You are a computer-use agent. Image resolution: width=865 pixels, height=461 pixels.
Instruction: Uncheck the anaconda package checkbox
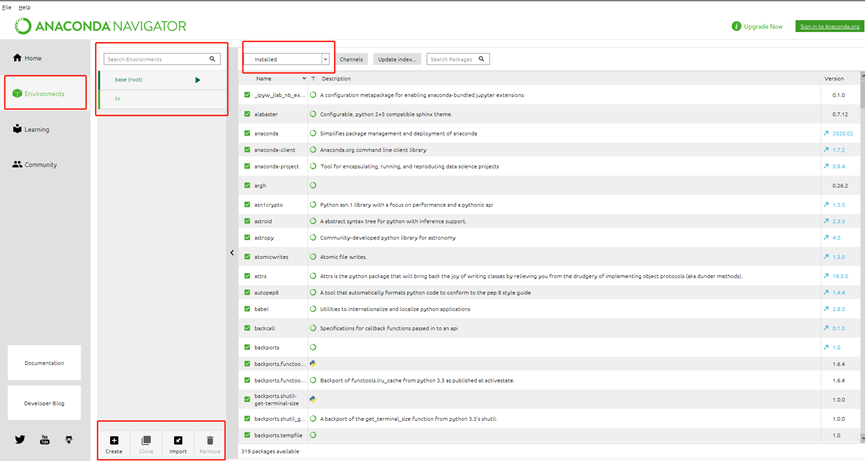tap(247, 133)
